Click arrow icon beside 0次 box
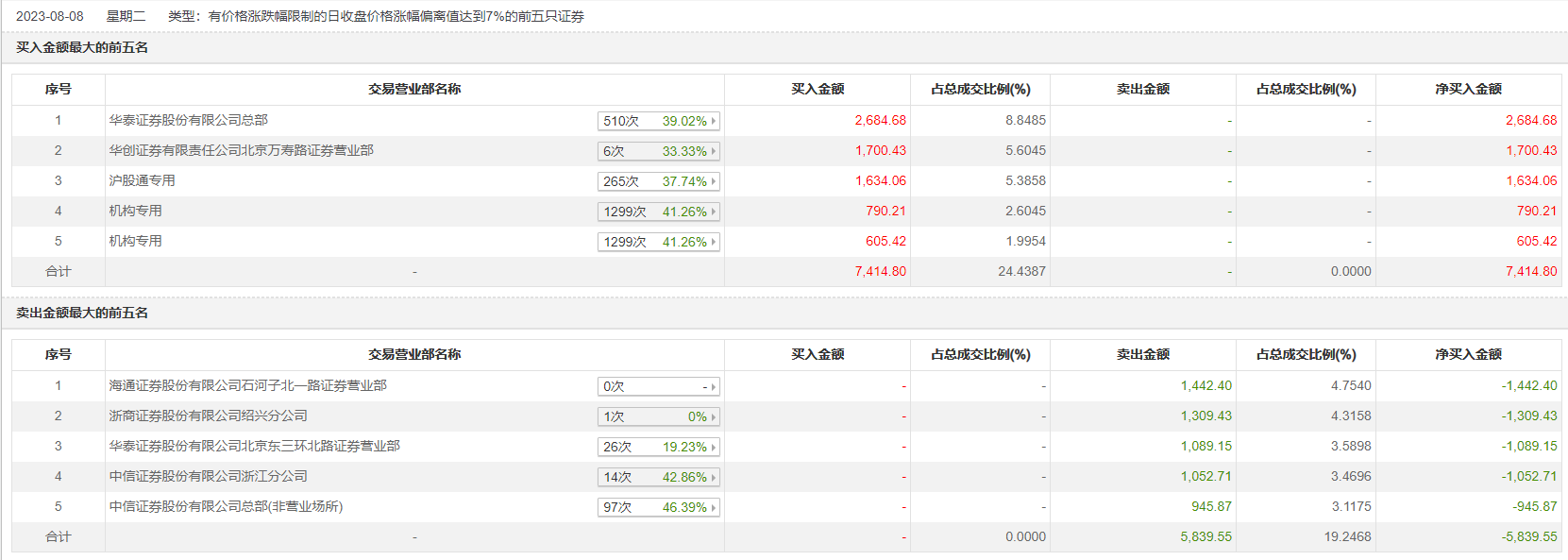The height and width of the screenshot is (560, 1568). coord(714,386)
